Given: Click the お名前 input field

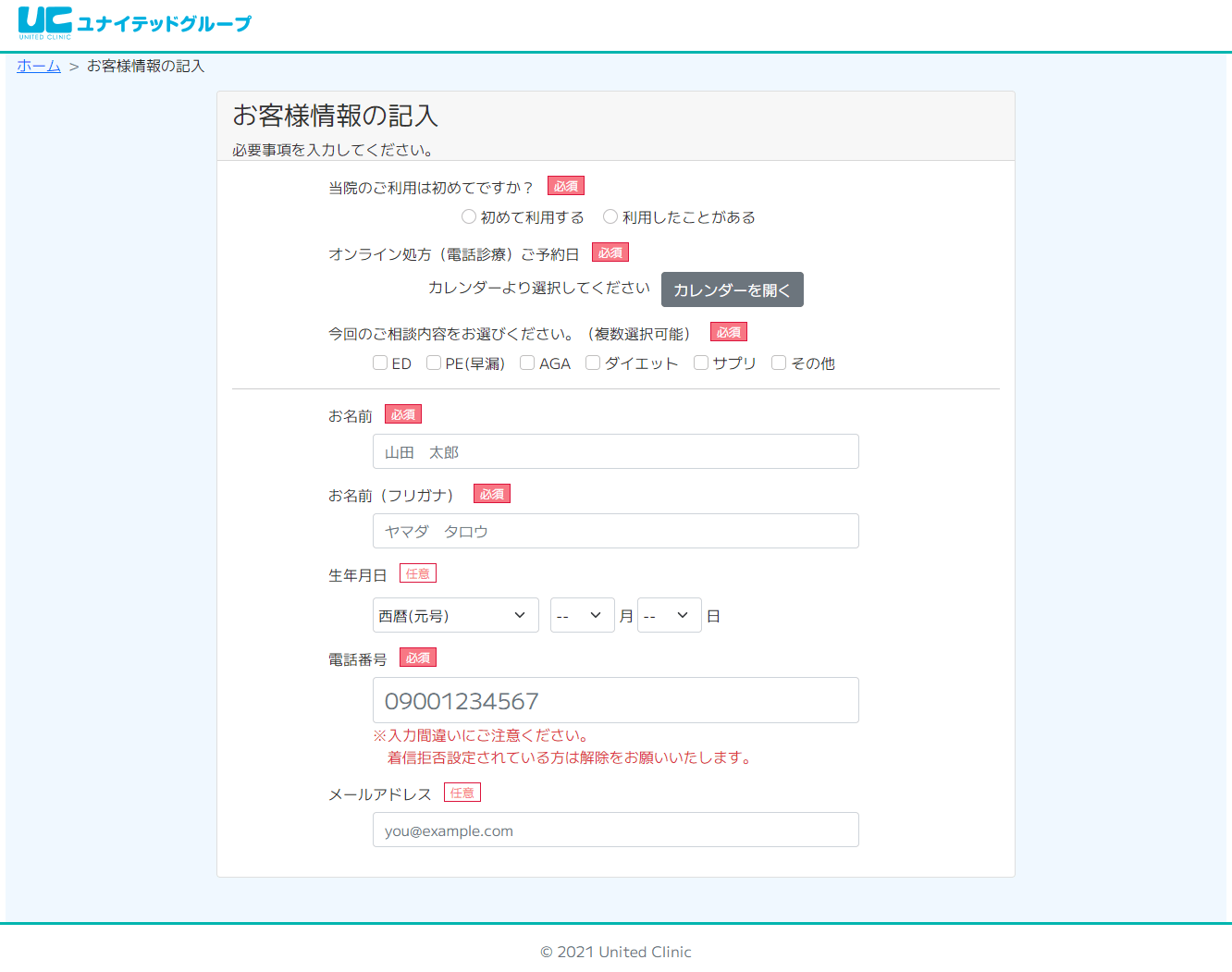Looking at the screenshot, I should tap(615, 451).
